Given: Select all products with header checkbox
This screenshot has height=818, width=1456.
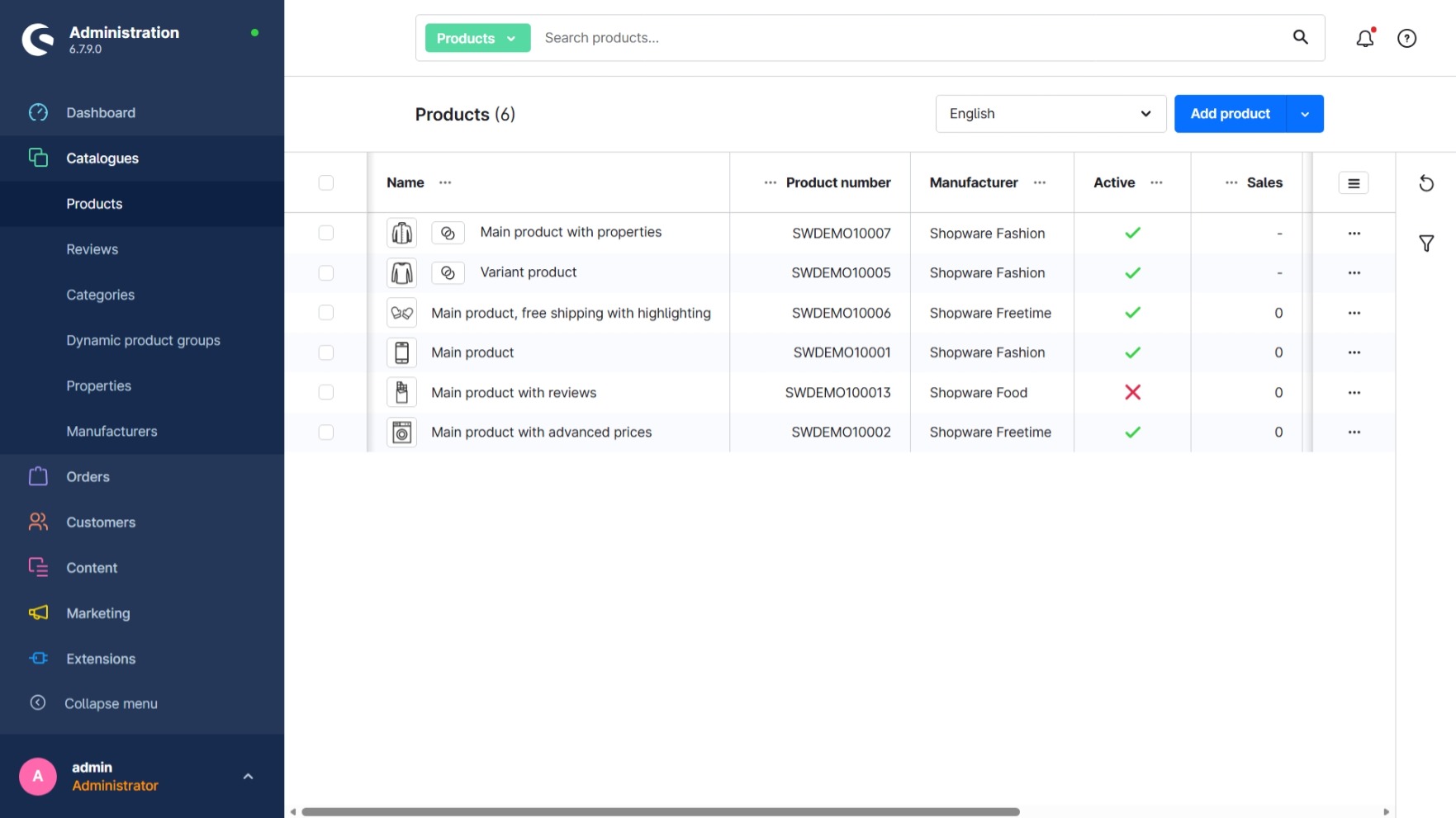Looking at the screenshot, I should [326, 182].
